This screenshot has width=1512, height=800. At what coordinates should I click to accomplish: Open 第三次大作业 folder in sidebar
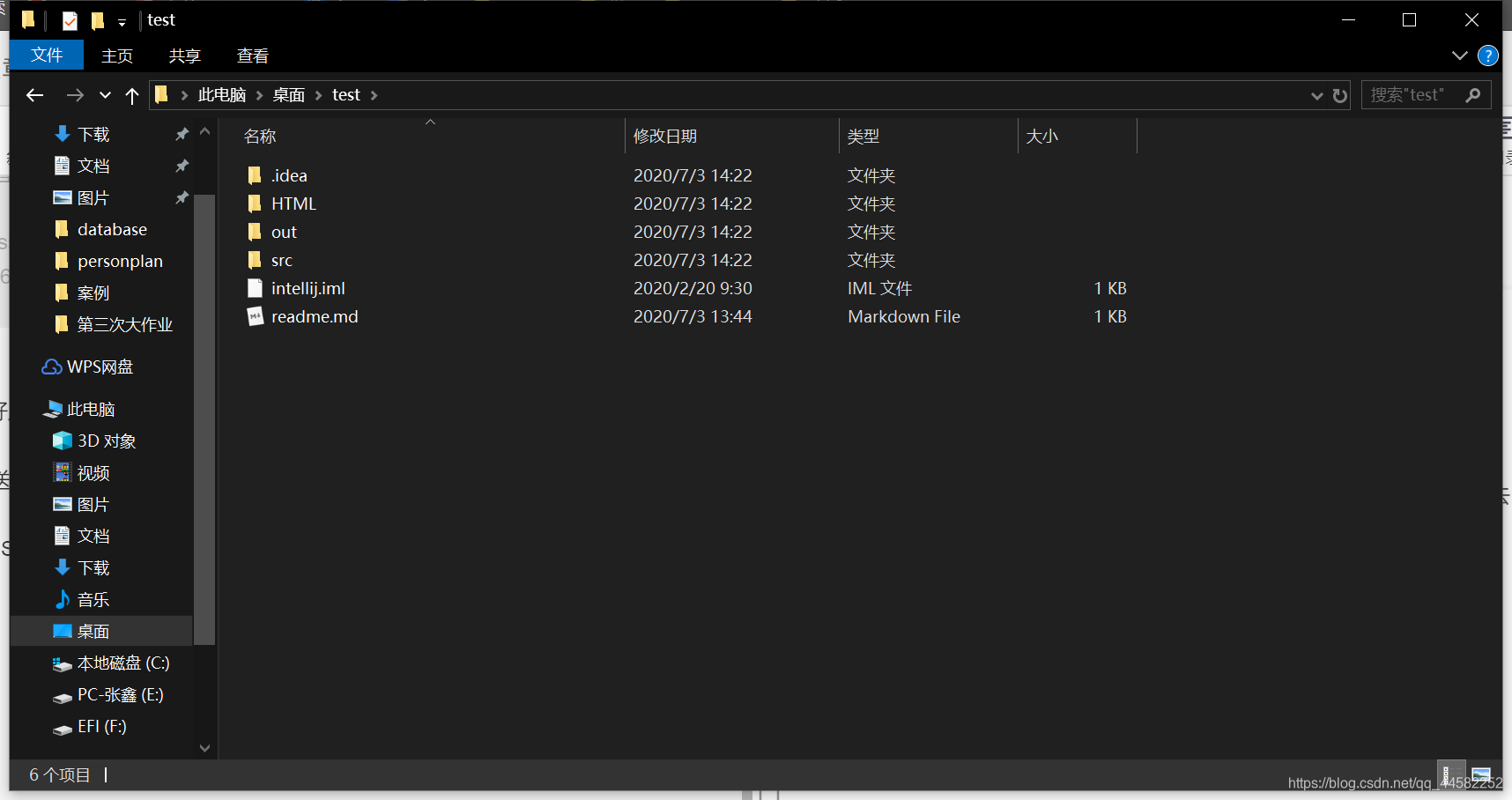click(x=124, y=324)
